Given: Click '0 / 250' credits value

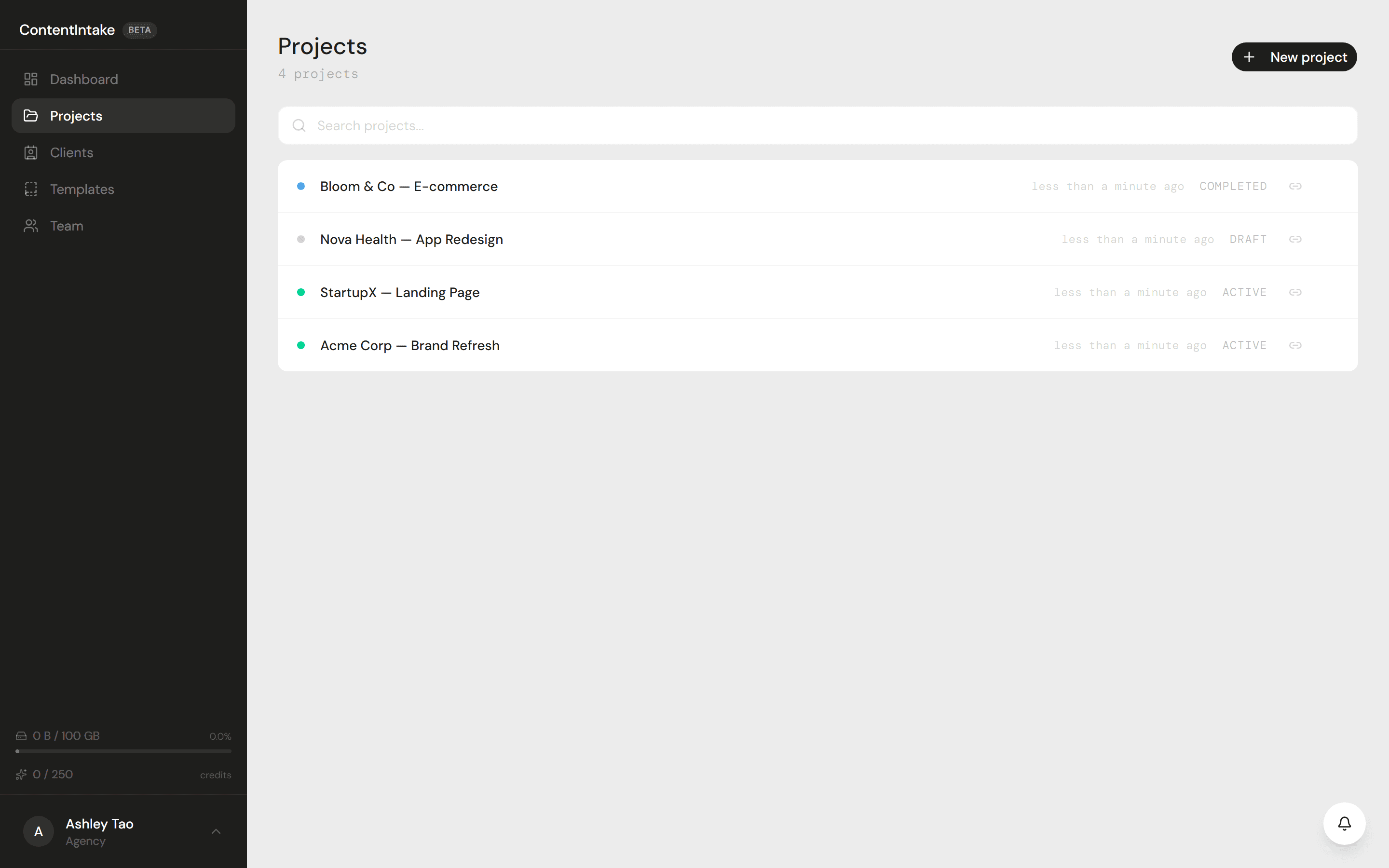Looking at the screenshot, I should [53, 774].
